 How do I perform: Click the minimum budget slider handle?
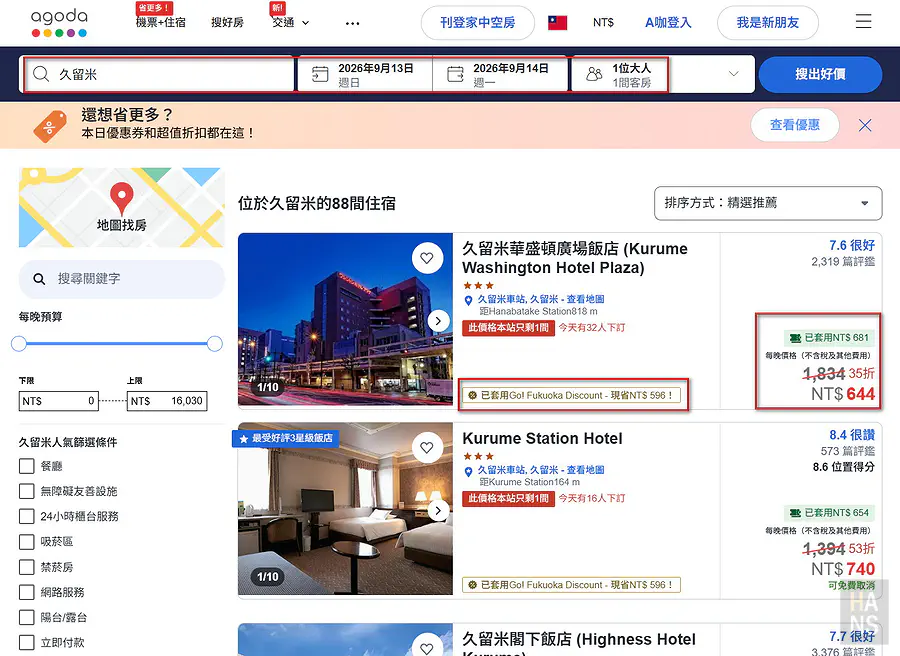coord(19,344)
